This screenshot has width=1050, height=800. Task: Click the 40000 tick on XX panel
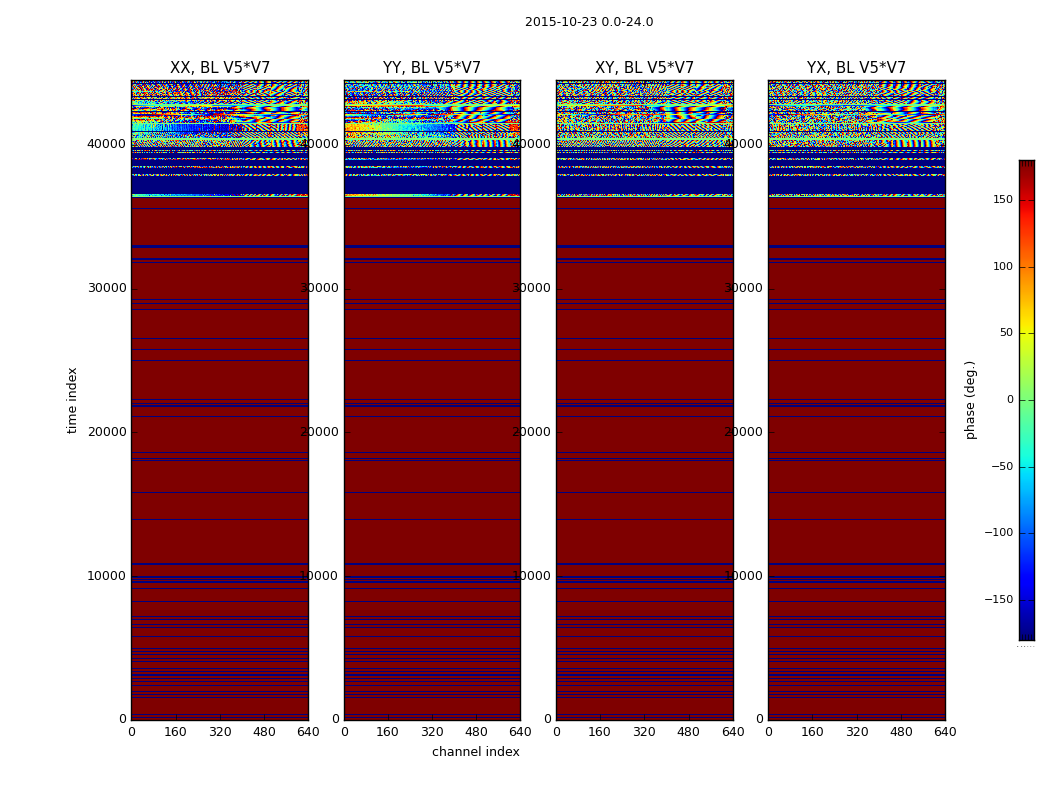(107, 144)
